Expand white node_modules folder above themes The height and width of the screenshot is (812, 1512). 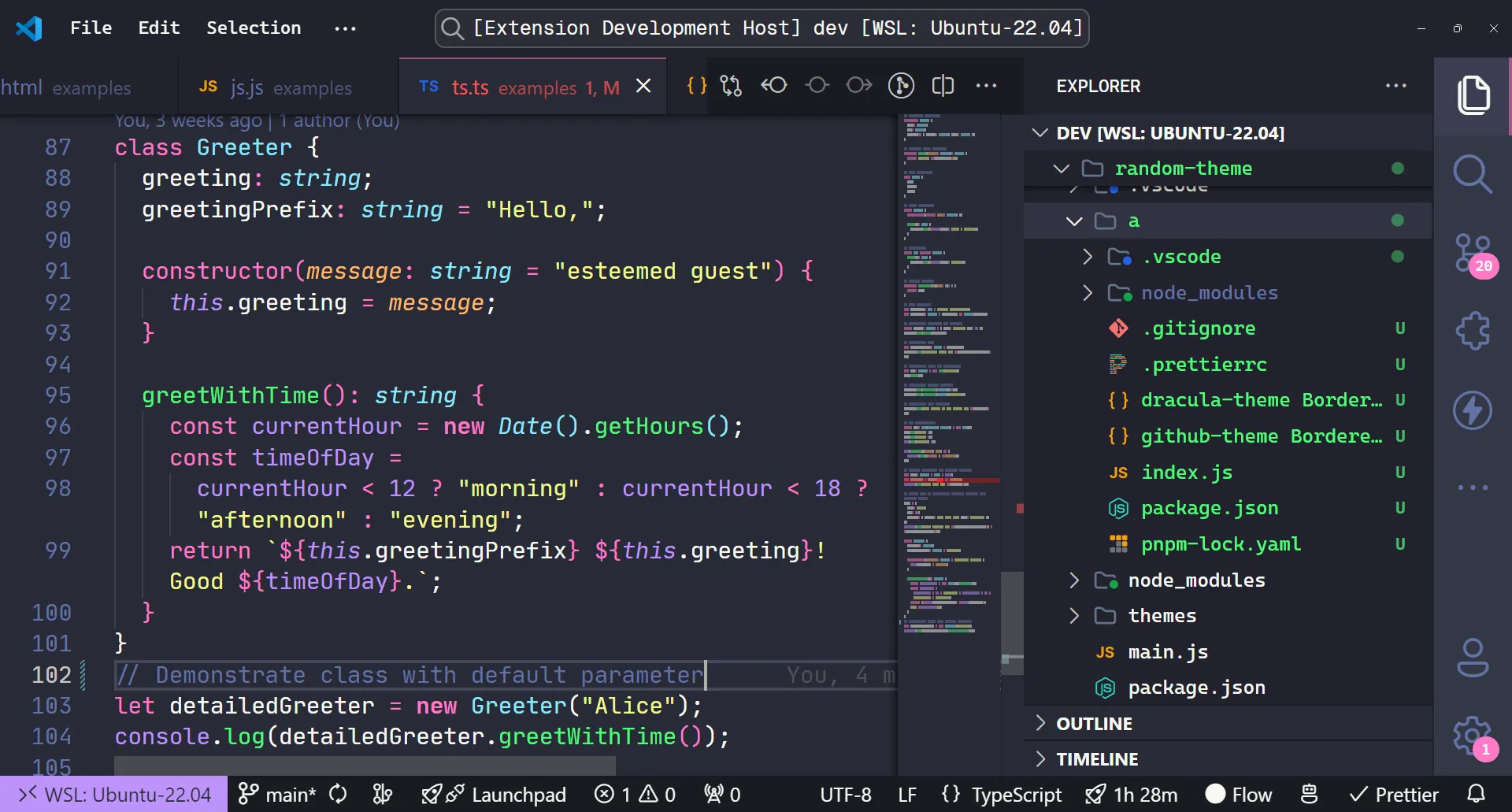point(1228,580)
